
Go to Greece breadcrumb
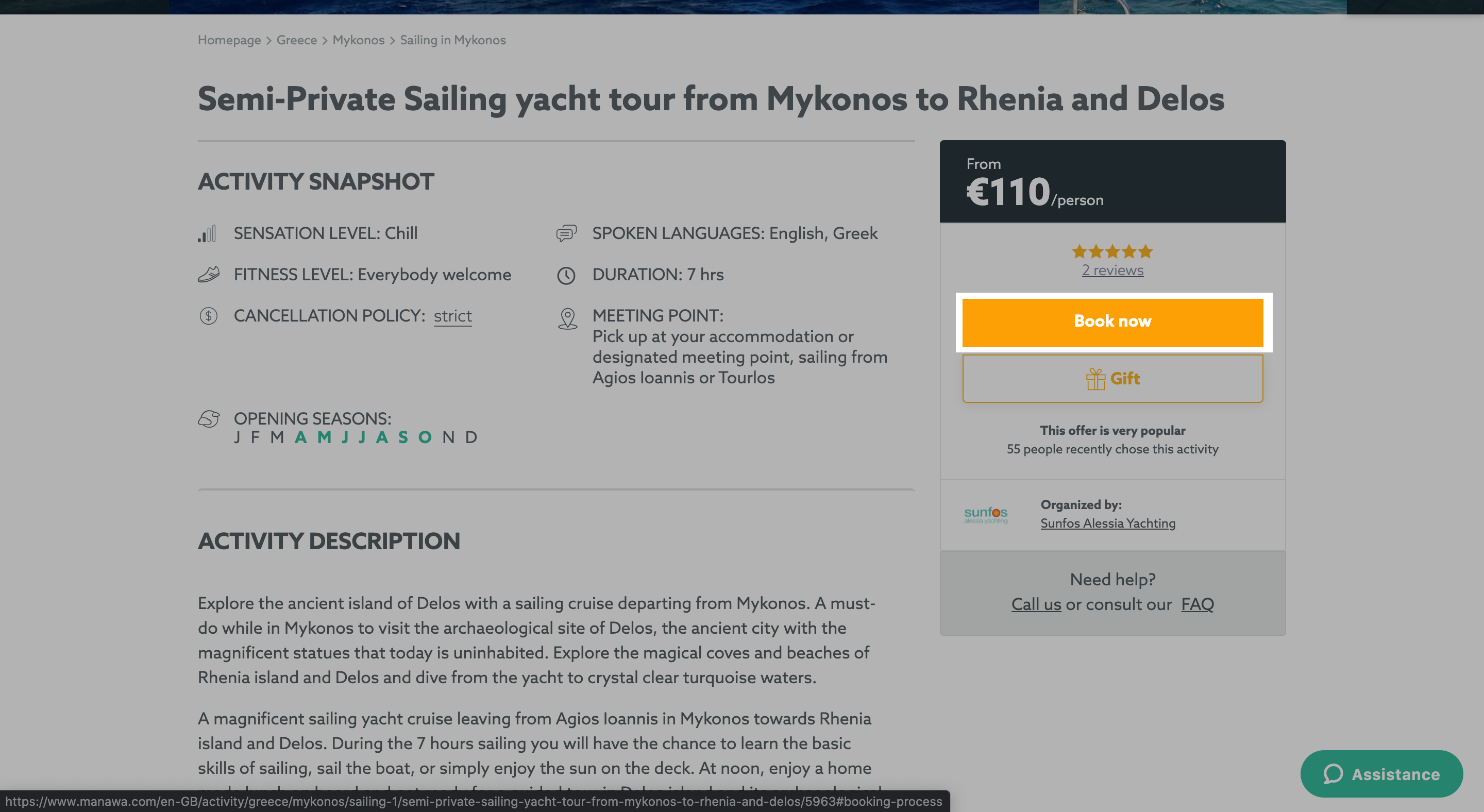[x=297, y=40]
